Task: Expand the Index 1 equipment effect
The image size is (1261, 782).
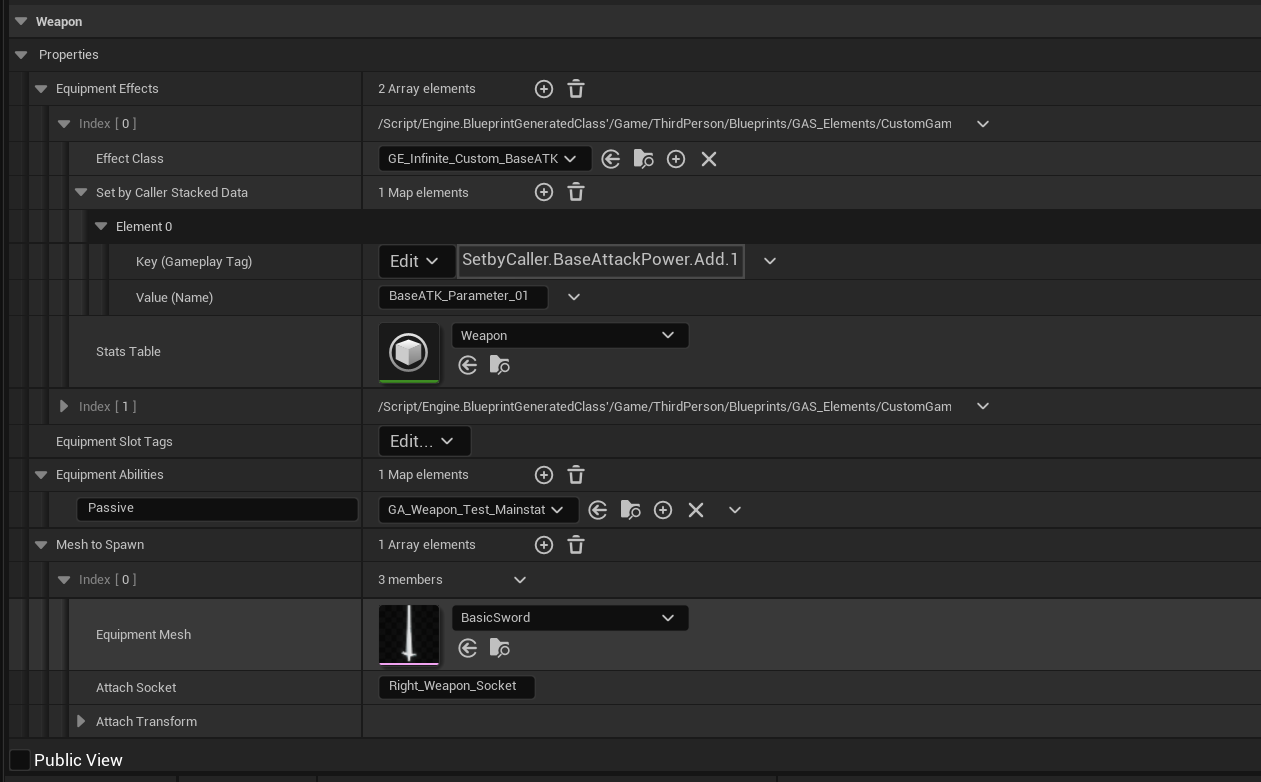Action: pyautogui.click(x=63, y=406)
